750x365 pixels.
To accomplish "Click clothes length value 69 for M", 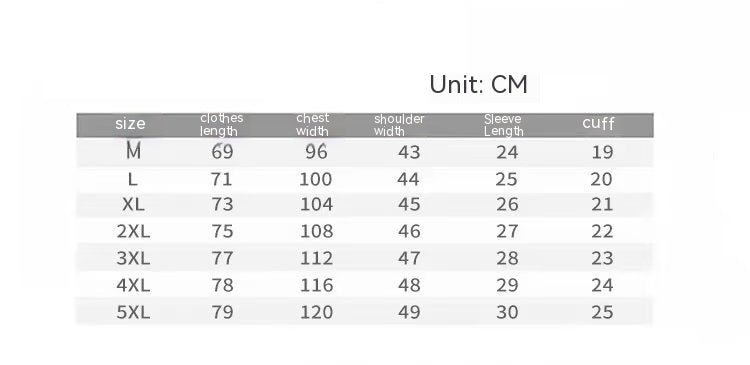I will point(222,152).
